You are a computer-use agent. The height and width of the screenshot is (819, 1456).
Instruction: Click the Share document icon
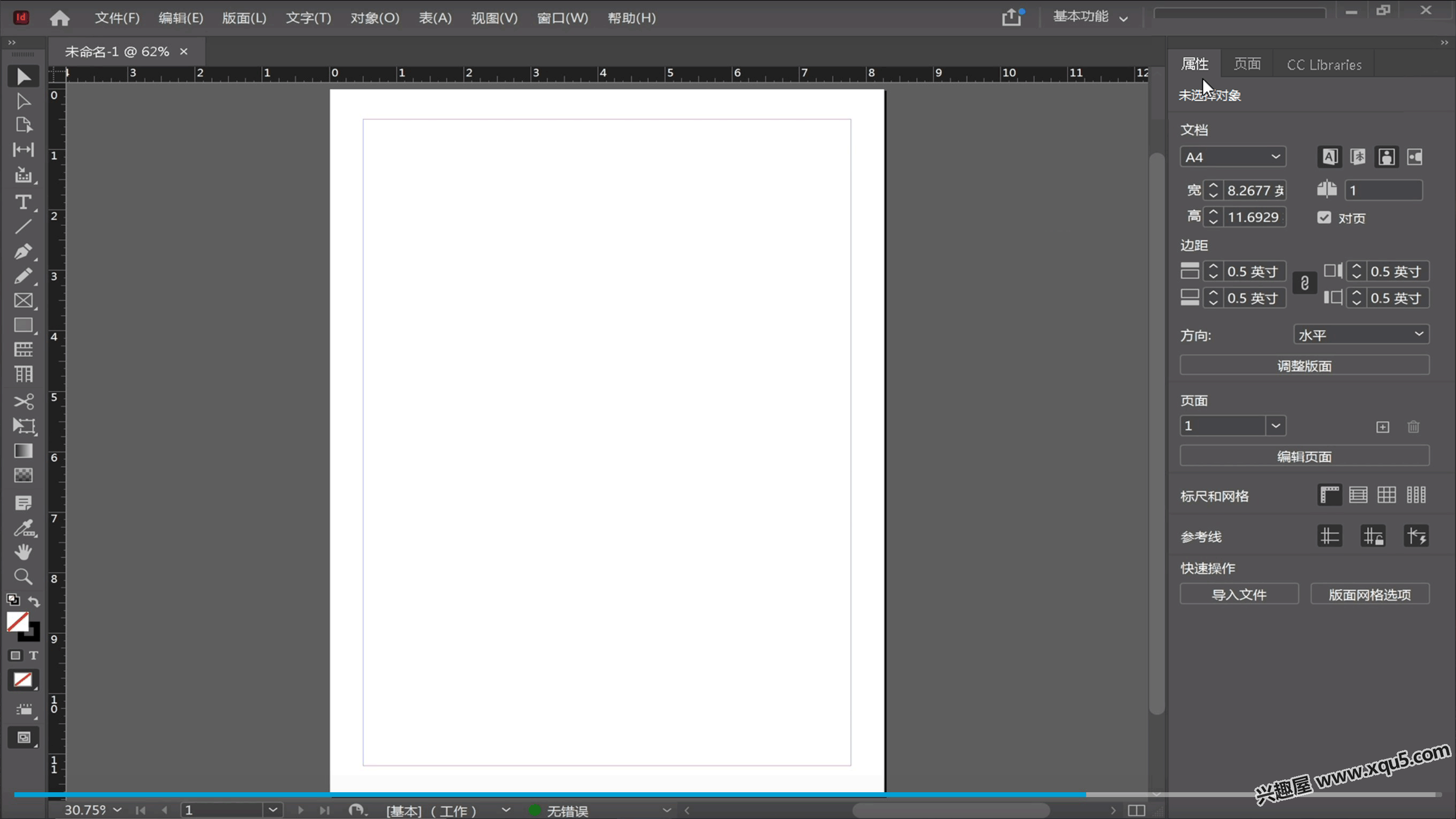click(1012, 18)
